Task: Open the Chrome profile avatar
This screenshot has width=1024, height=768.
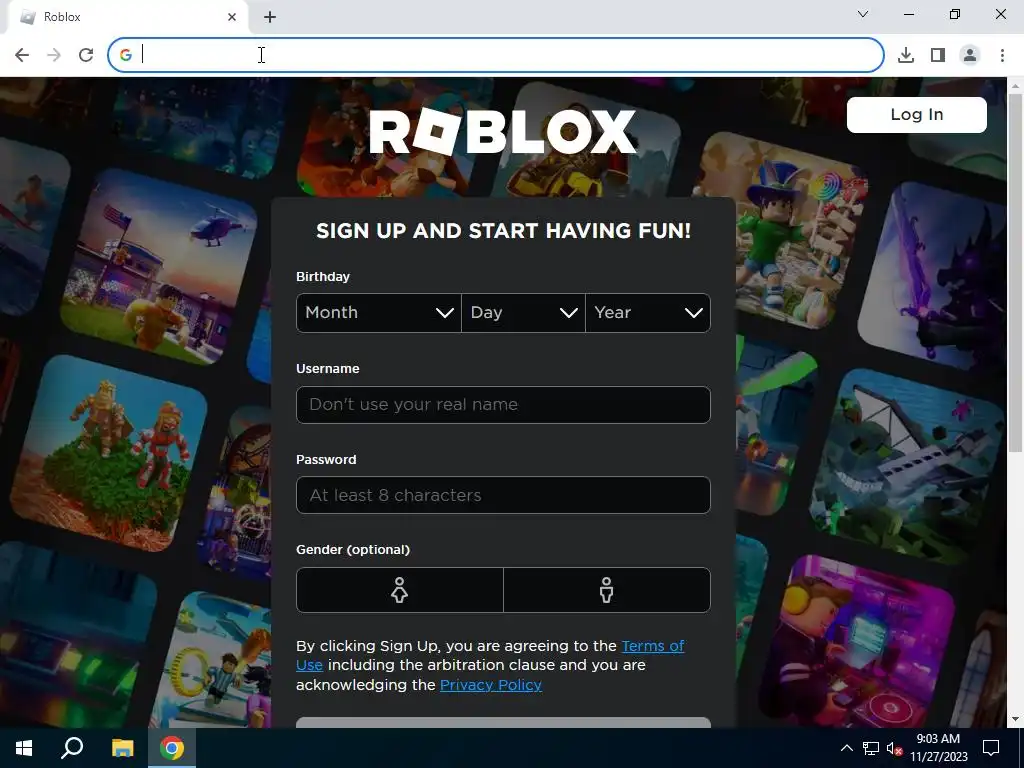Action: click(970, 55)
